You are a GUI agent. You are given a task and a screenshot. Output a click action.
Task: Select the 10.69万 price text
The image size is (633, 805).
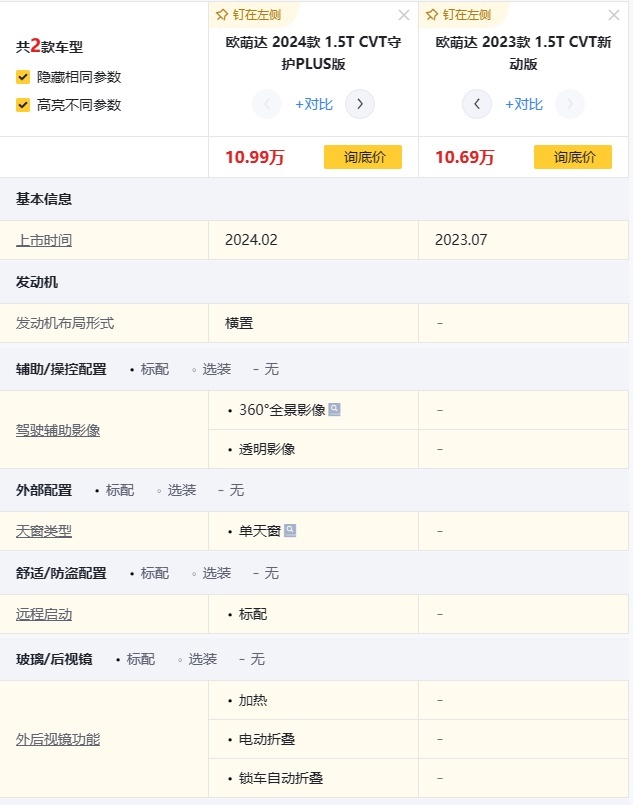click(465, 157)
